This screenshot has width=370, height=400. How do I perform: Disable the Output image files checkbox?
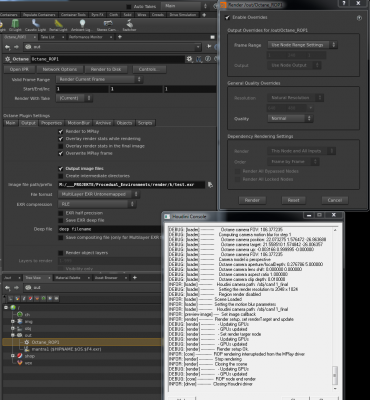coord(61,169)
